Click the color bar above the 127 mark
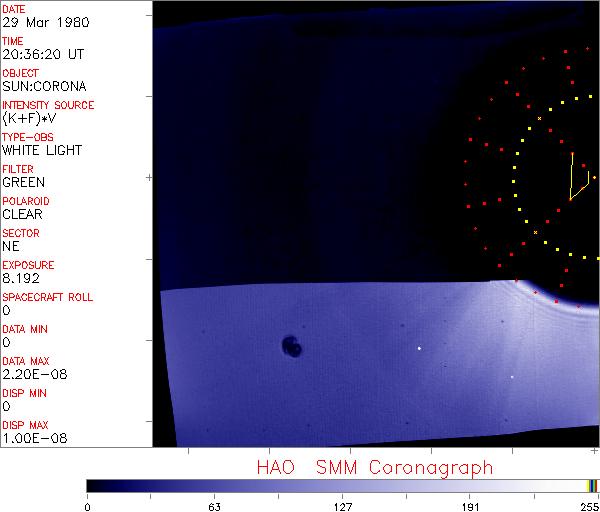The width and height of the screenshot is (600, 512). click(x=342, y=485)
